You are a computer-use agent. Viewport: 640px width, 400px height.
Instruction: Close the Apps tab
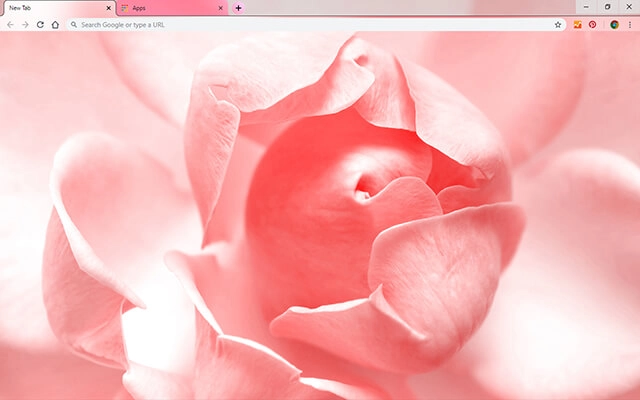coord(220,8)
